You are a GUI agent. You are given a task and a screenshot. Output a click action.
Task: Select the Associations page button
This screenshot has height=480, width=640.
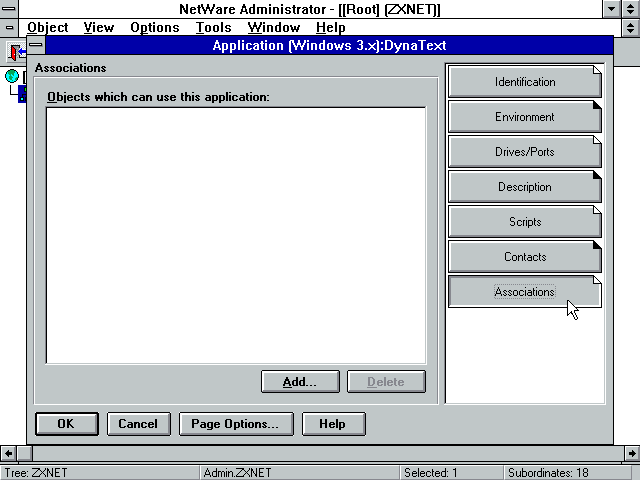[524, 292]
